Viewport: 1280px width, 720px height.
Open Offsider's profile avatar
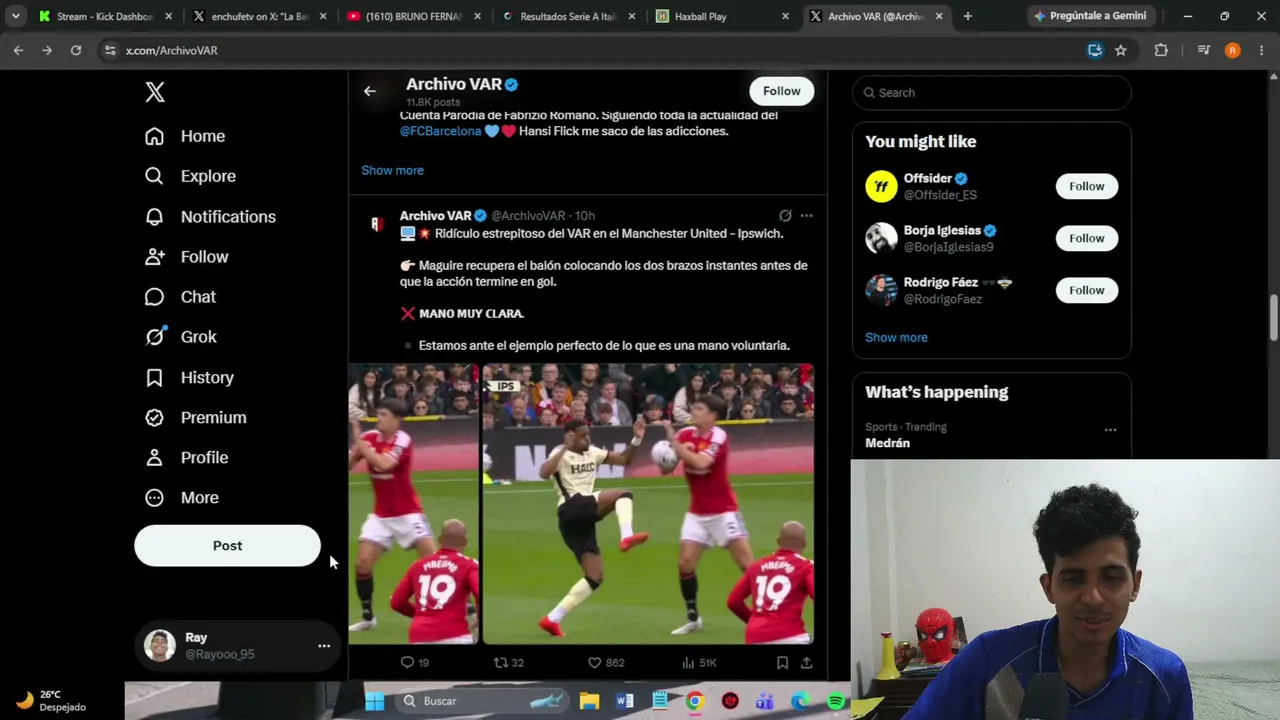881,186
